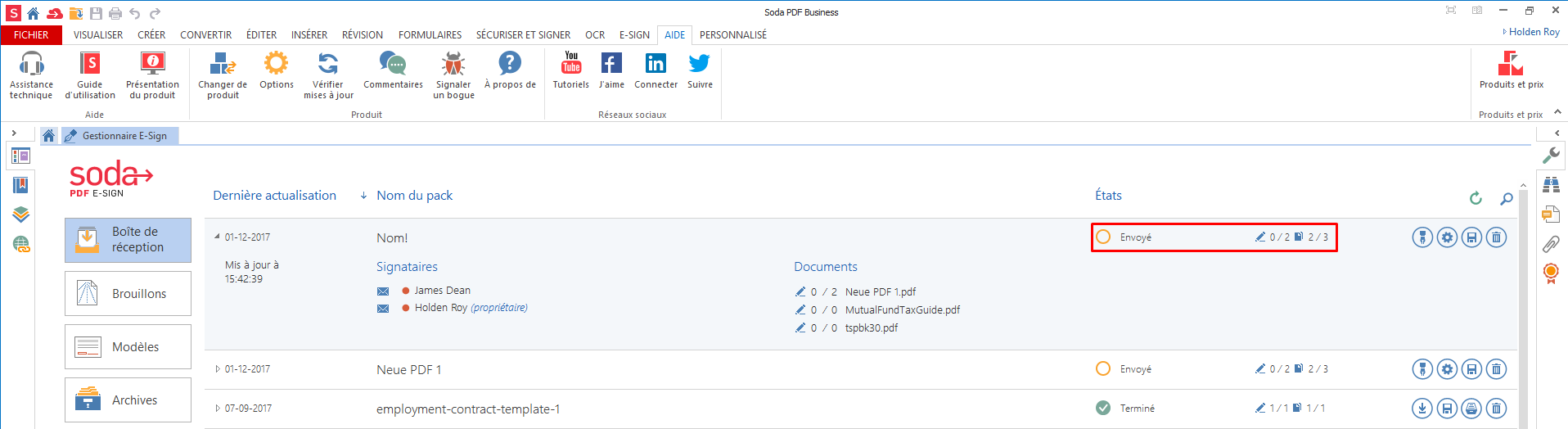Click settings gear icon for Nom! pack

tap(1447, 237)
